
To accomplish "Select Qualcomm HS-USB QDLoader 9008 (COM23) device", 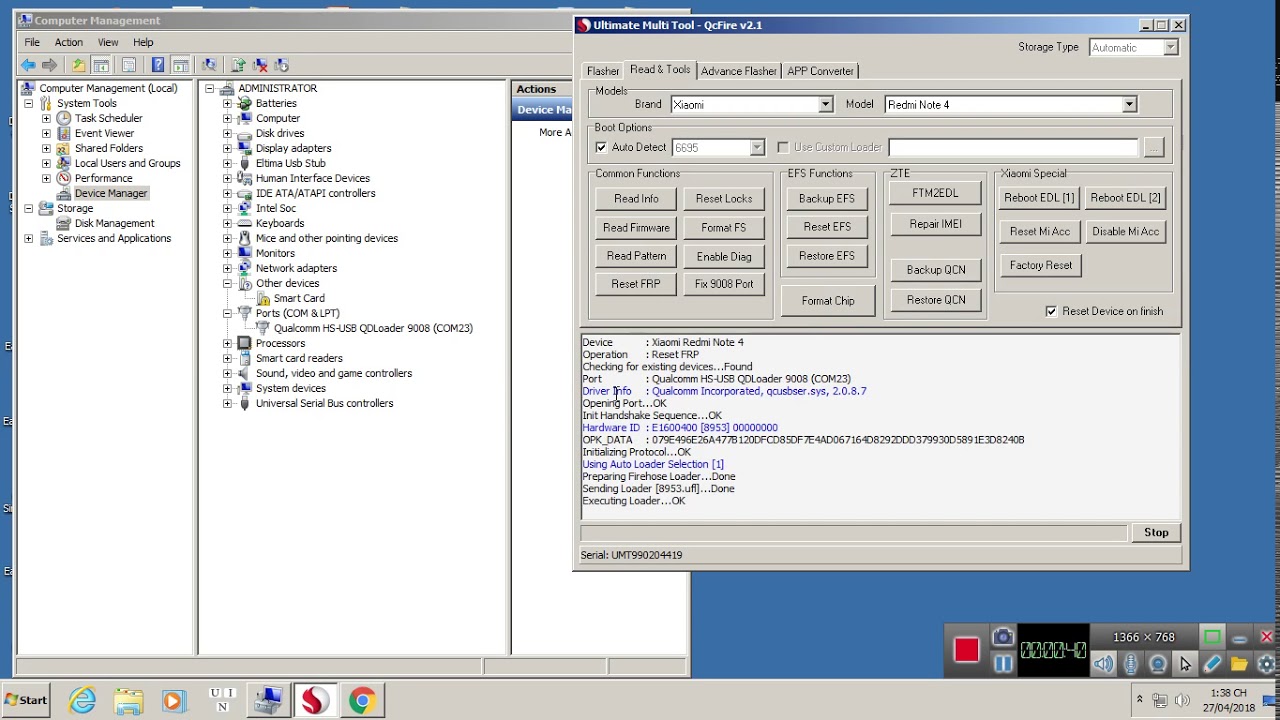I will pyautogui.click(x=373, y=328).
